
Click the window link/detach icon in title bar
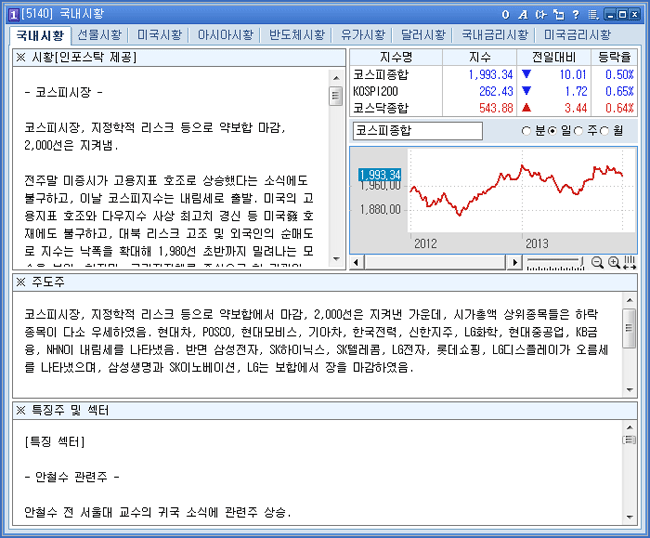click(x=558, y=14)
